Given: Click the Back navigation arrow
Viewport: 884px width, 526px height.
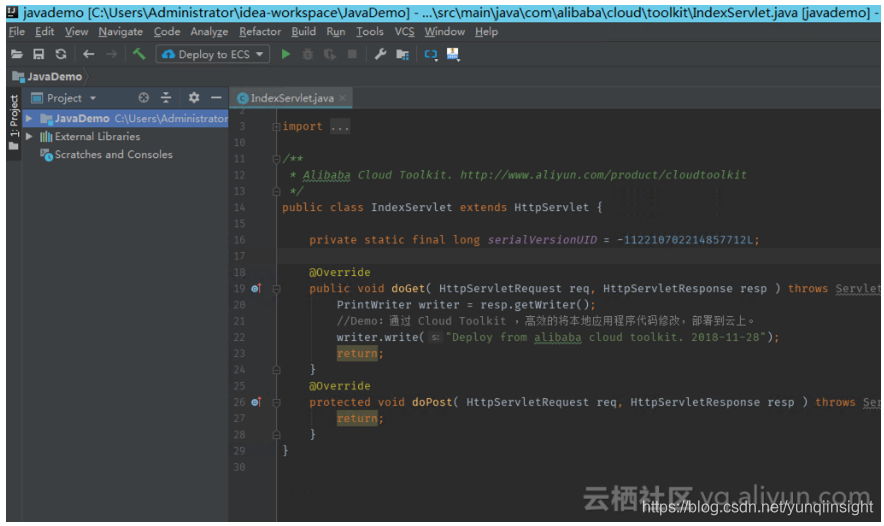Looking at the screenshot, I should tap(89, 54).
